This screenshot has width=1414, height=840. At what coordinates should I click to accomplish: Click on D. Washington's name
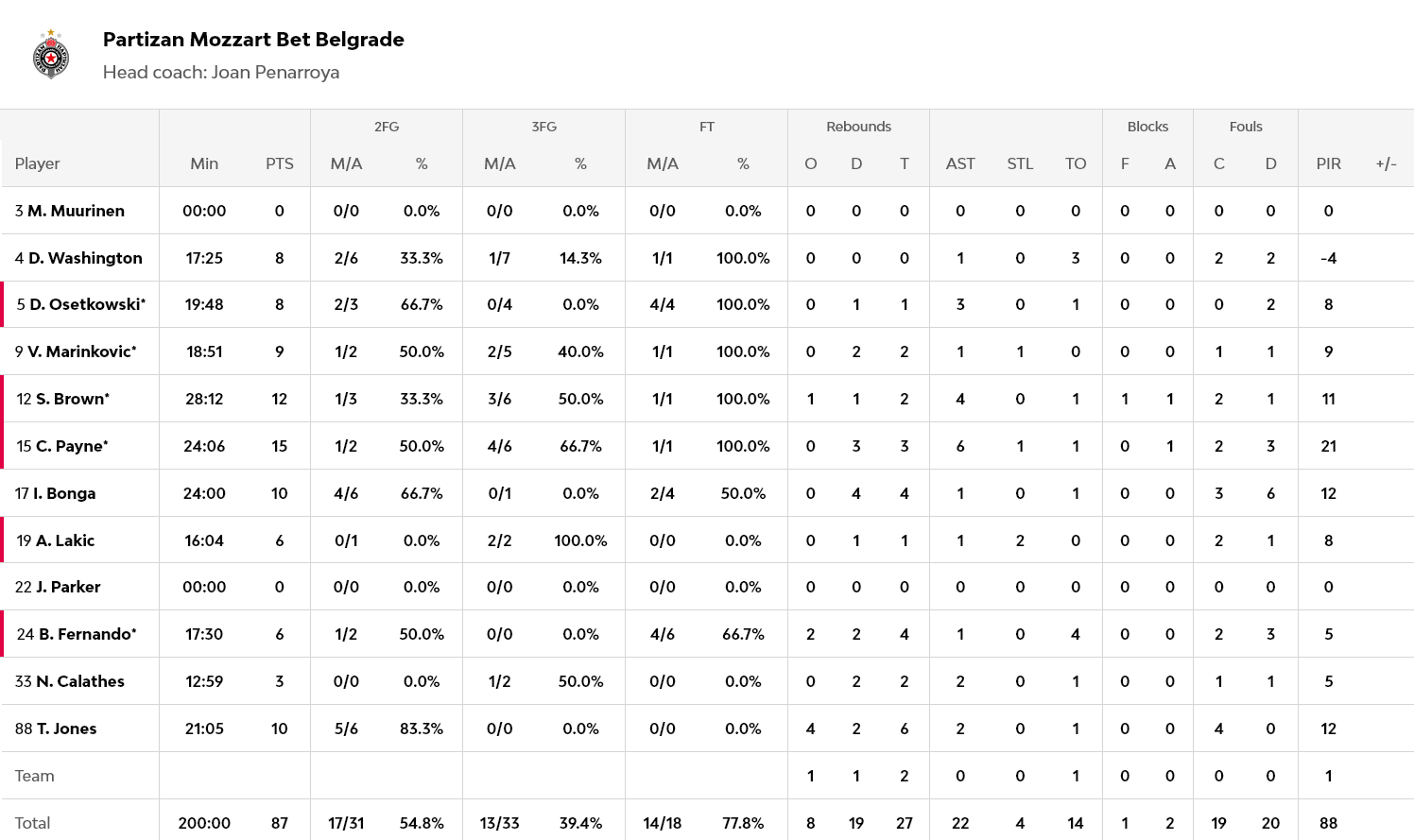coord(85,258)
